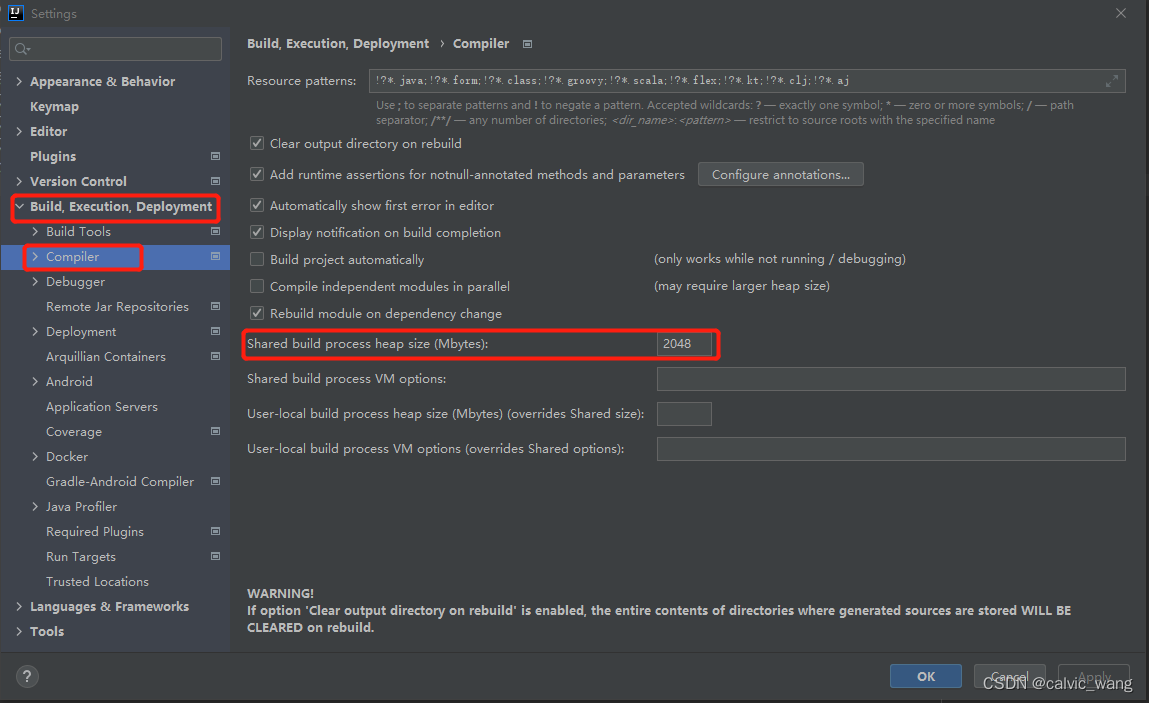Click the OK button

point(924,676)
